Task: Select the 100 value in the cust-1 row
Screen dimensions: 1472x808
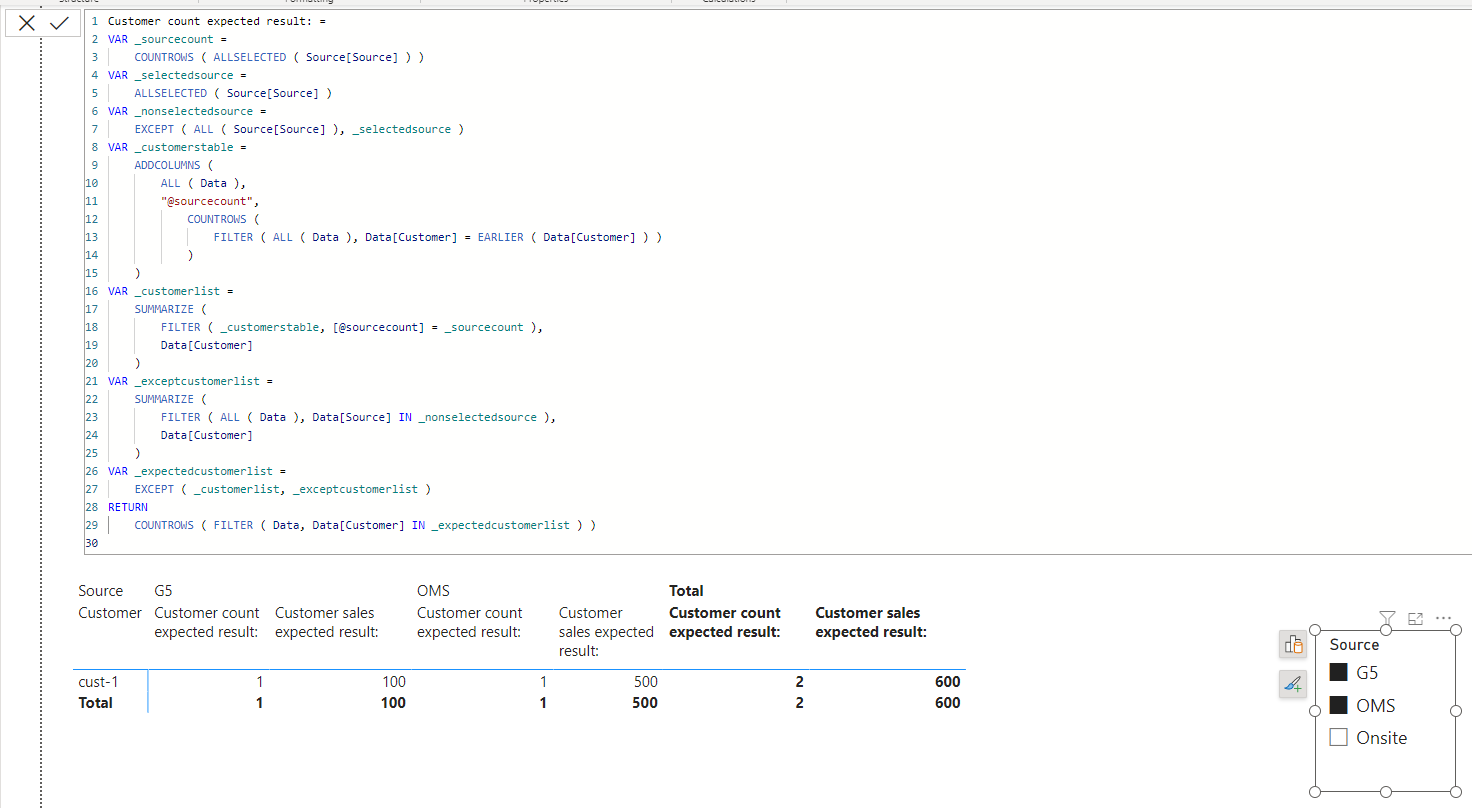Action: [x=394, y=682]
